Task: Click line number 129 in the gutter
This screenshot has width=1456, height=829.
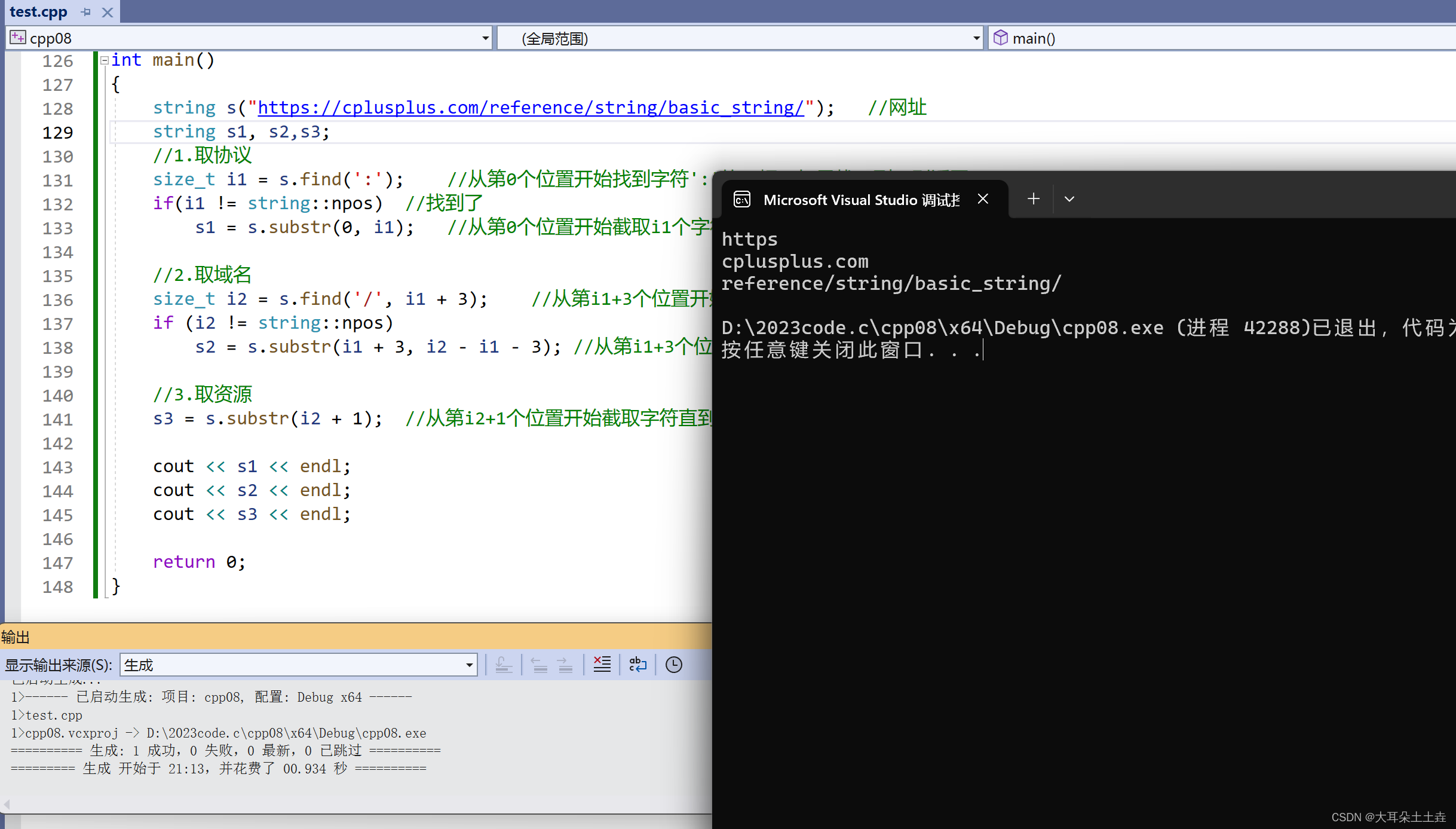Action: pyautogui.click(x=57, y=133)
